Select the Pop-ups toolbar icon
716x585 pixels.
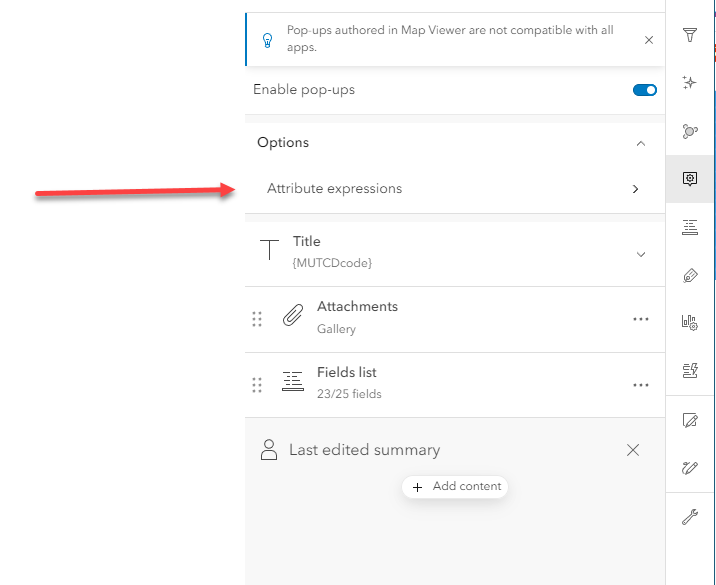689,179
